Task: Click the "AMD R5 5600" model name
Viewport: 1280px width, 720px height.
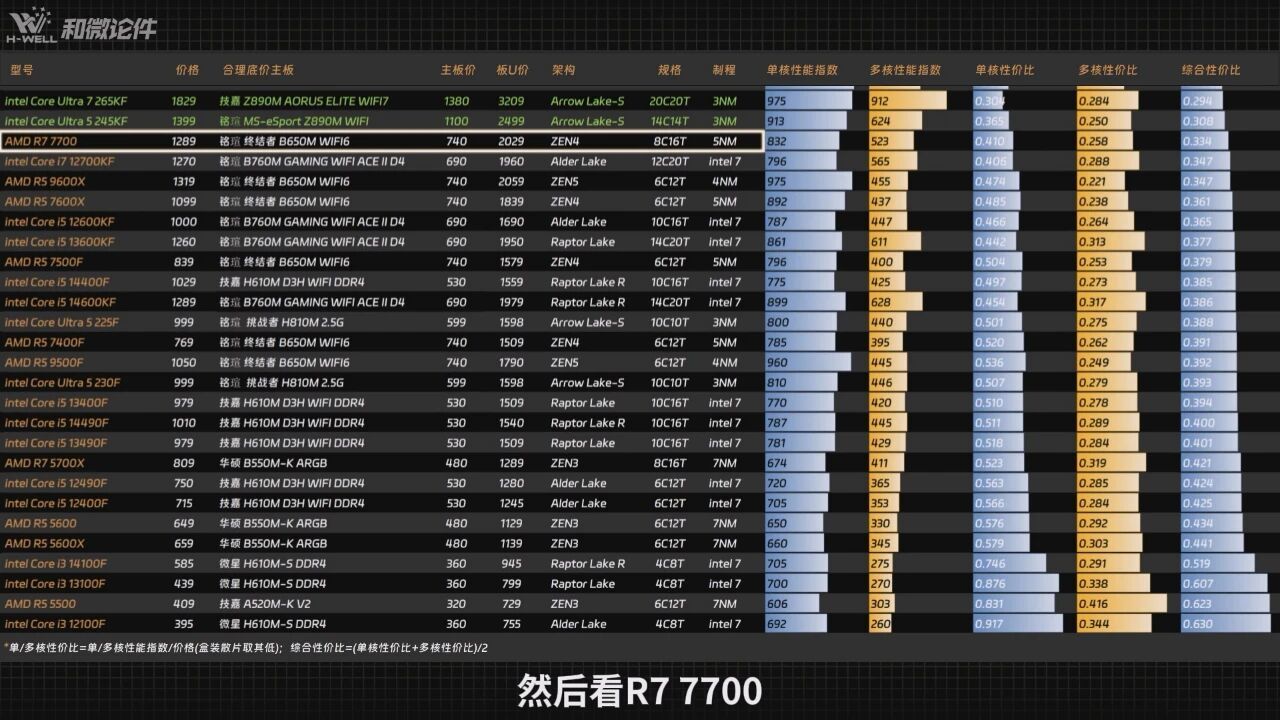Action: pyautogui.click(x=41, y=523)
